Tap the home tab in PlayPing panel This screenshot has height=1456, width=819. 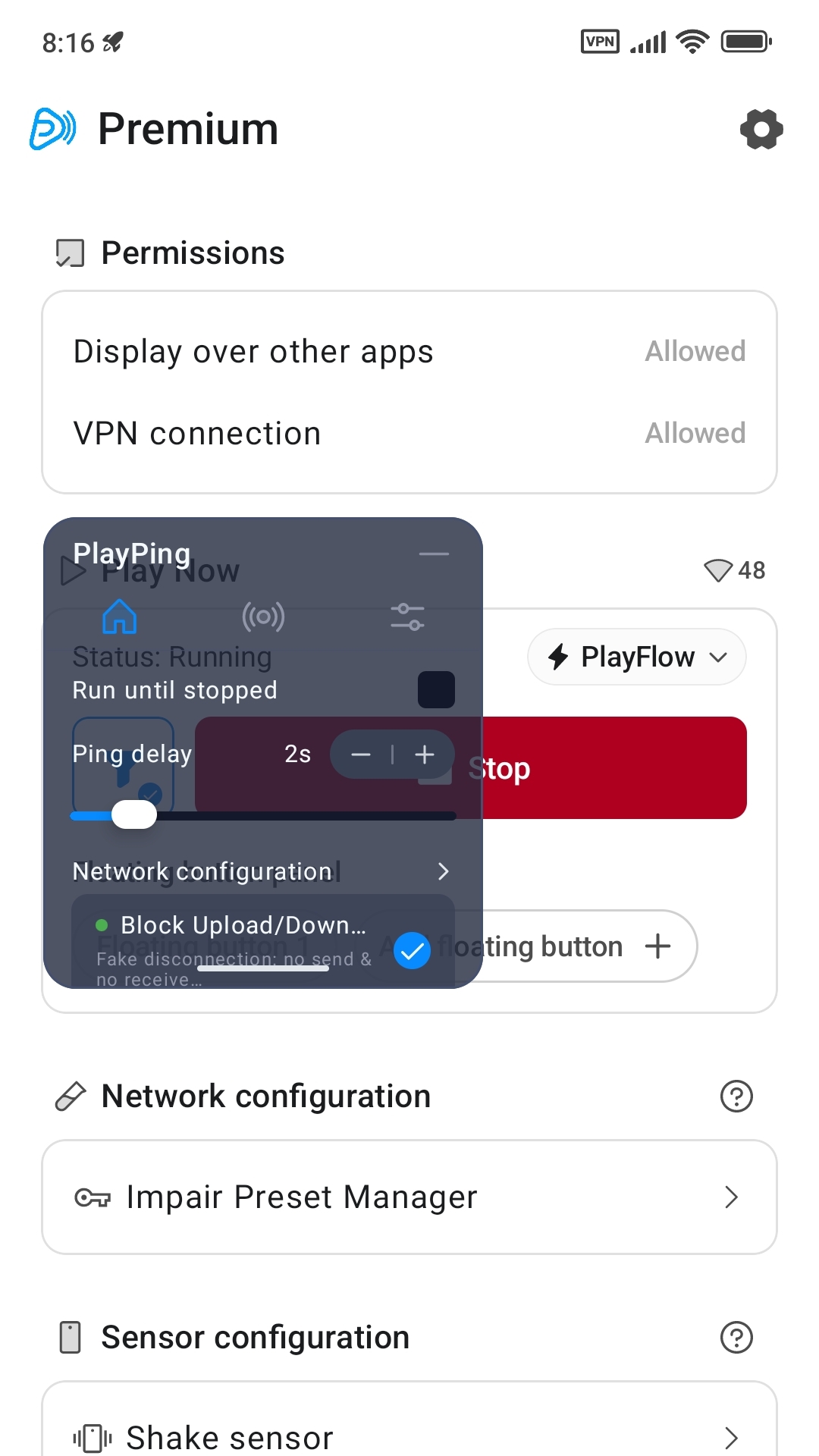[119, 617]
